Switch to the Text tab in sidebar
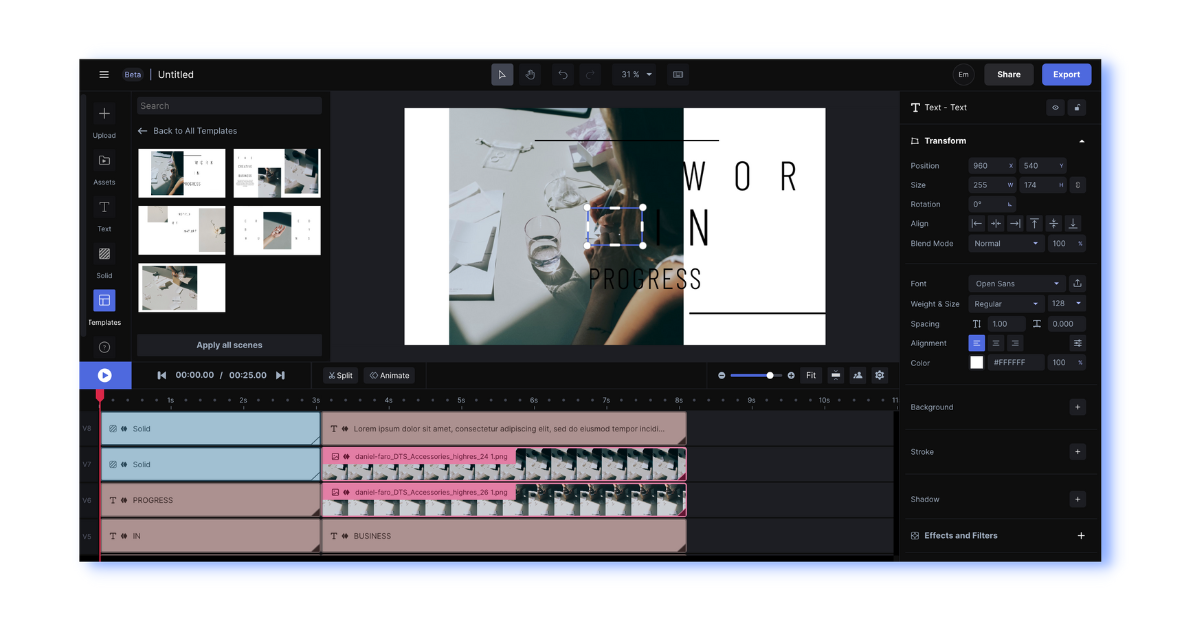This screenshot has height=630, width=1200. [104, 214]
